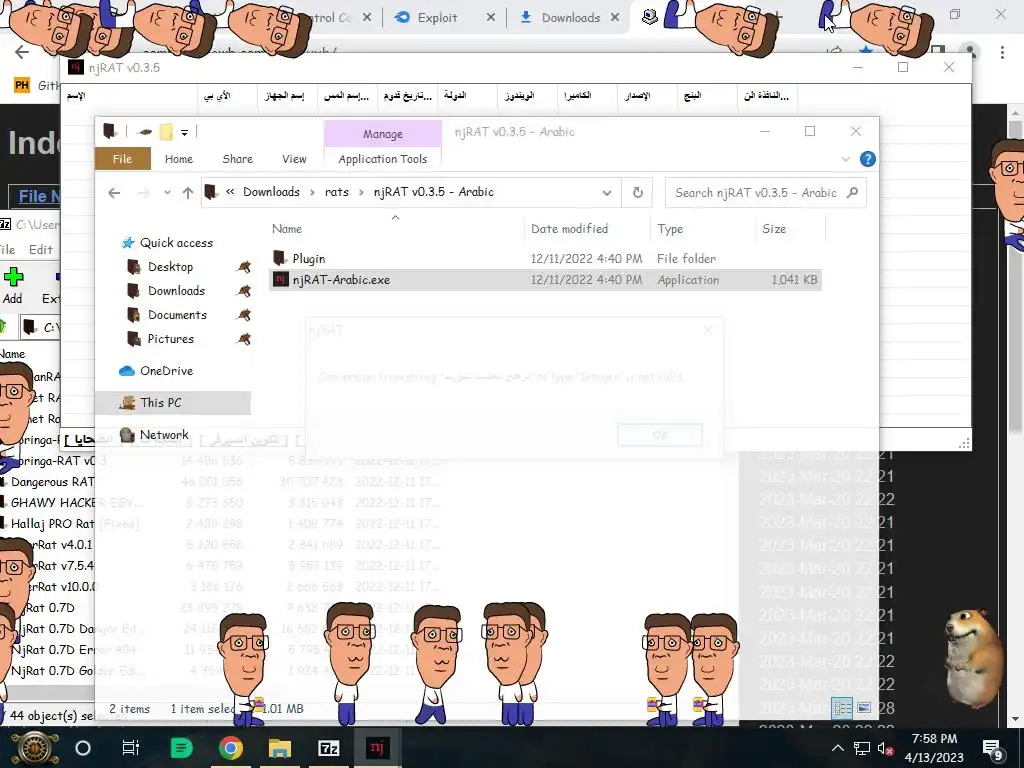Open the Share ribbon tab
The height and width of the screenshot is (768, 1024).
[x=237, y=159]
